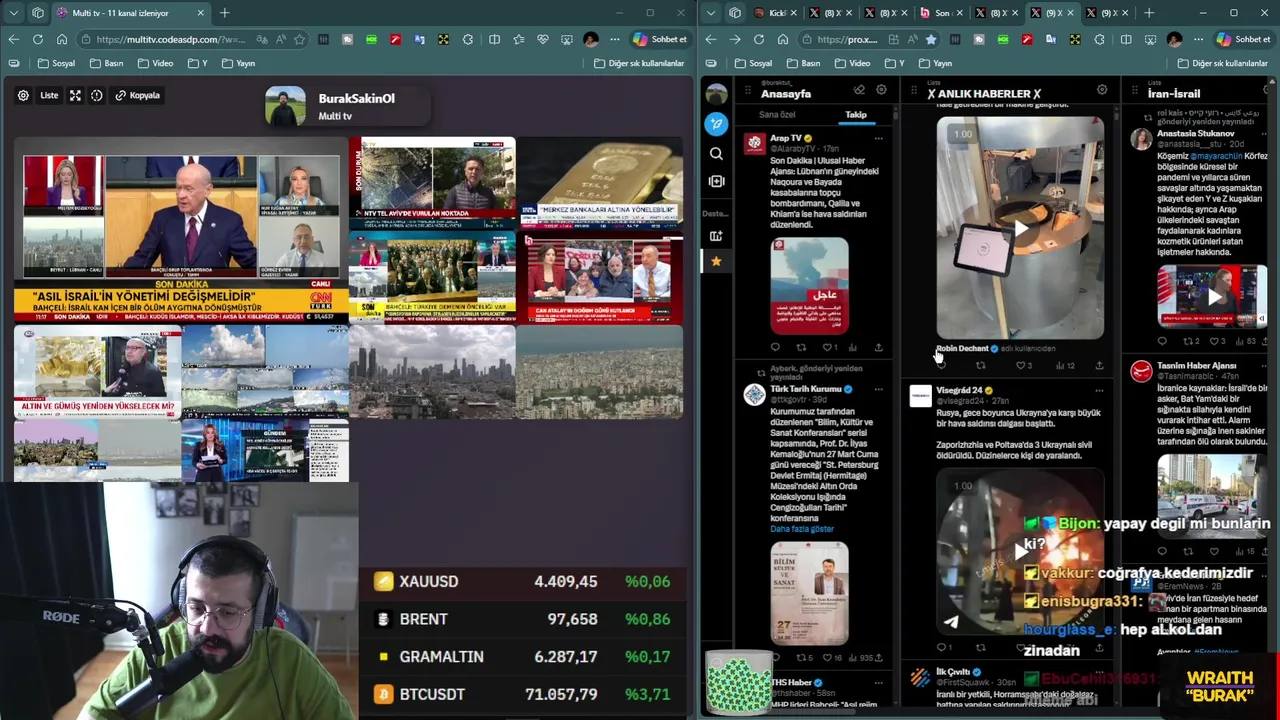Play the Robin Dechant robot video
This screenshot has height=720, width=1280.
pyautogui.click(x=1020, y=228)
